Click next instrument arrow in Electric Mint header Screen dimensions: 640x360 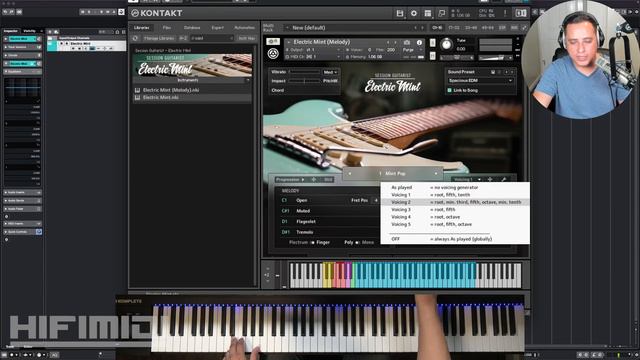click(x=395, y=42)
